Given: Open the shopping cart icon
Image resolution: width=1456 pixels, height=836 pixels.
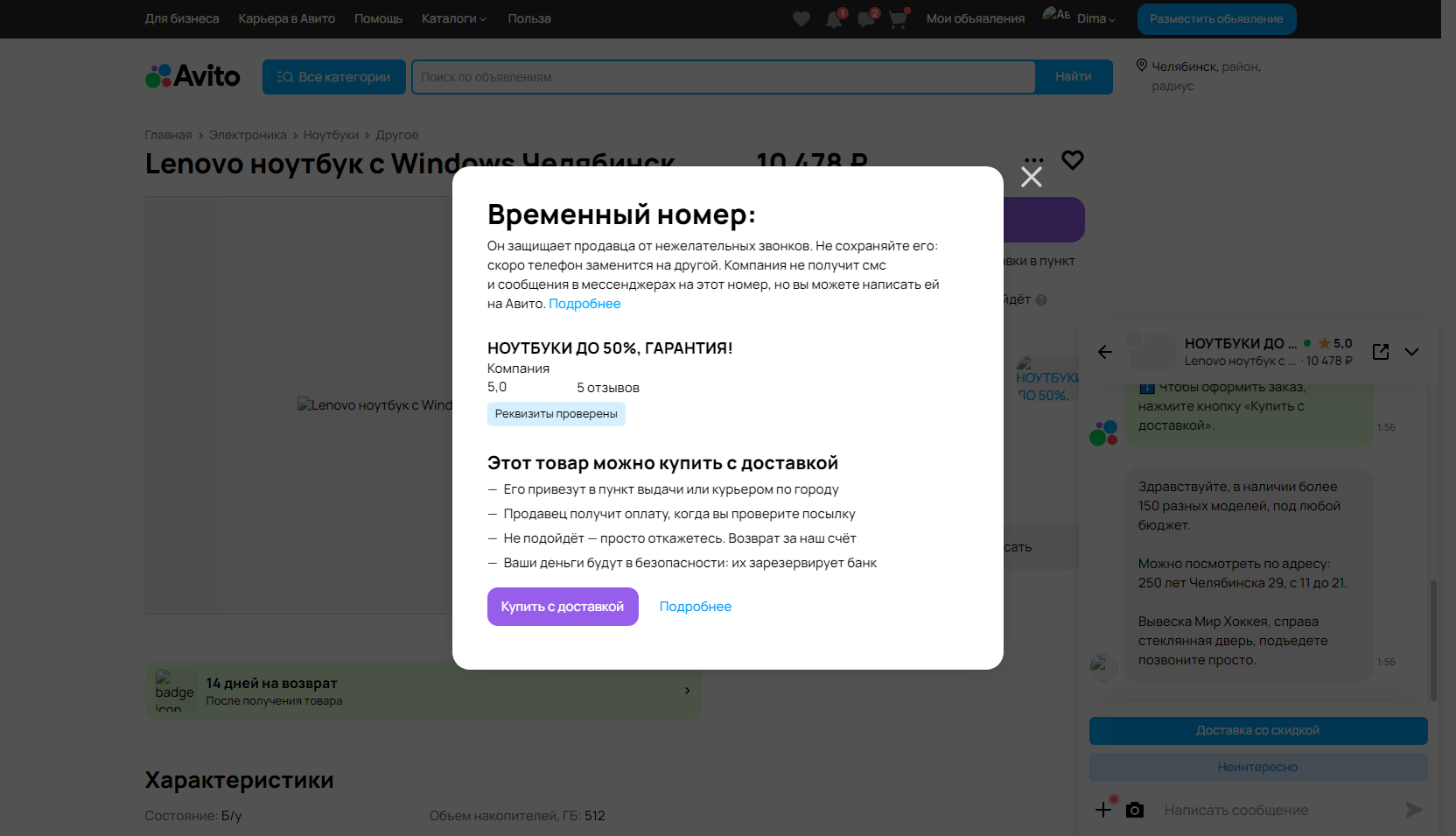Looking at the screenshot, I should [898, 19].
